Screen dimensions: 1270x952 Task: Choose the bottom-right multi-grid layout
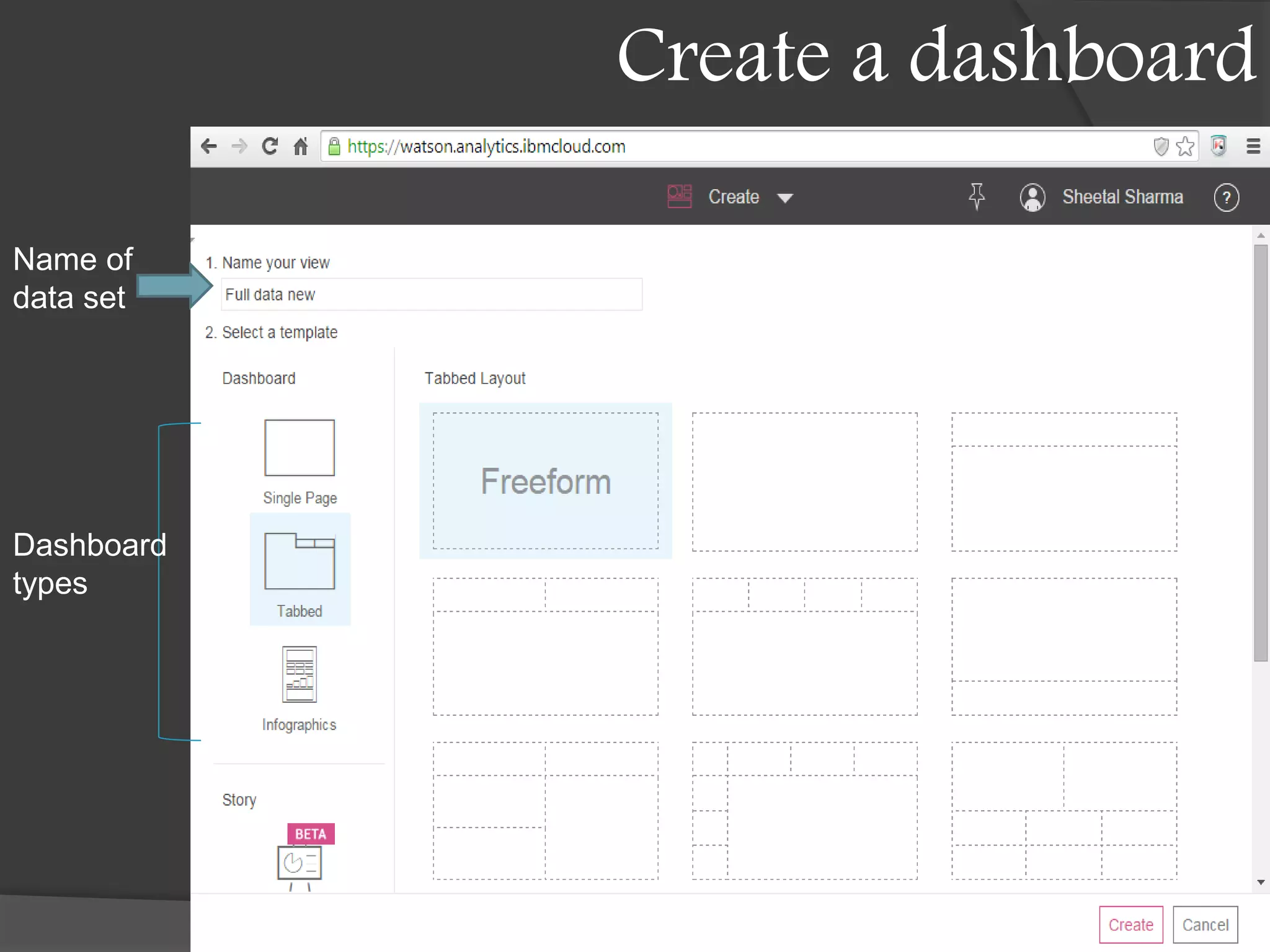pyautogui.click(x=1064, y=811)
